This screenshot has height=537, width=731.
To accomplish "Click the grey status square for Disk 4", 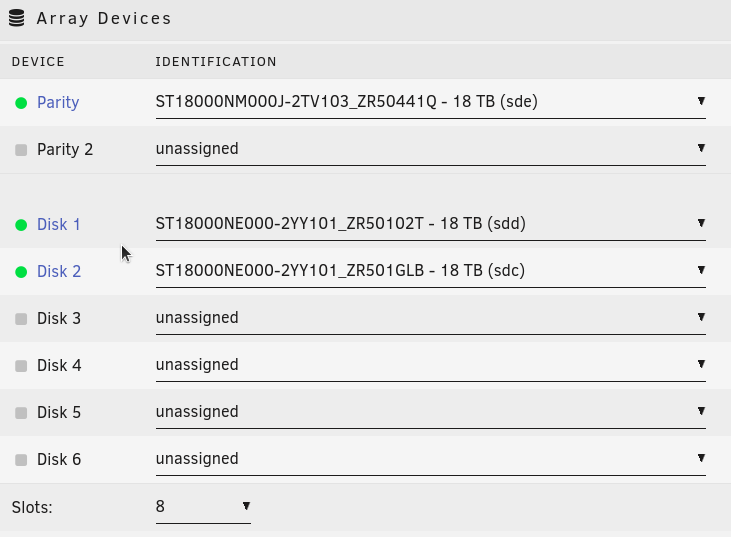I will pos(21,366).
